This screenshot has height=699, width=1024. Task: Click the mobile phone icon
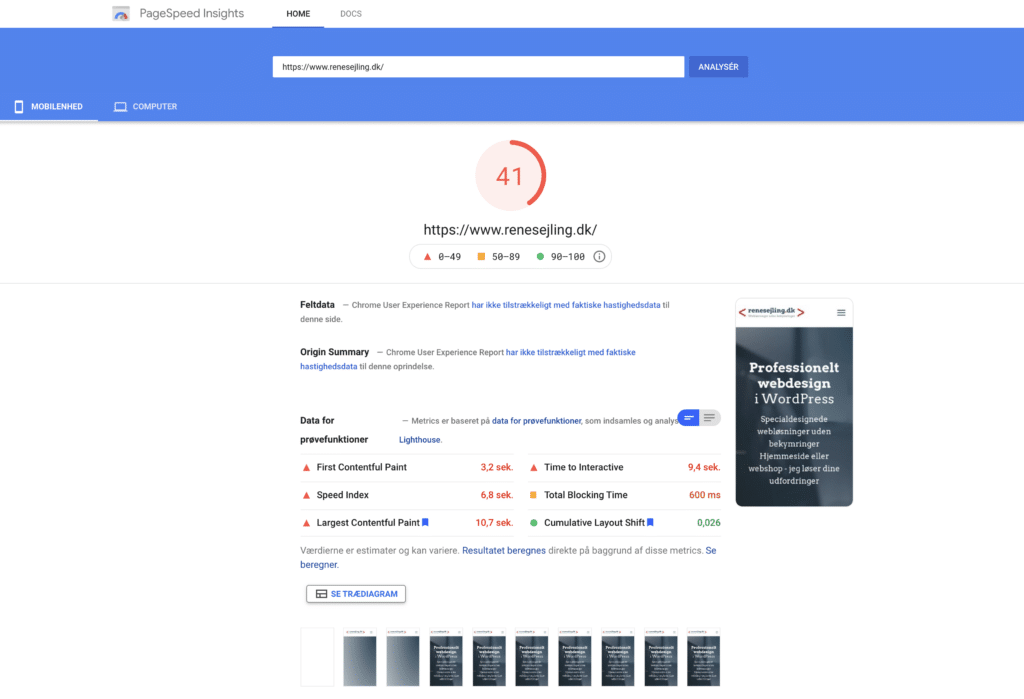click(x=19, y=106)
